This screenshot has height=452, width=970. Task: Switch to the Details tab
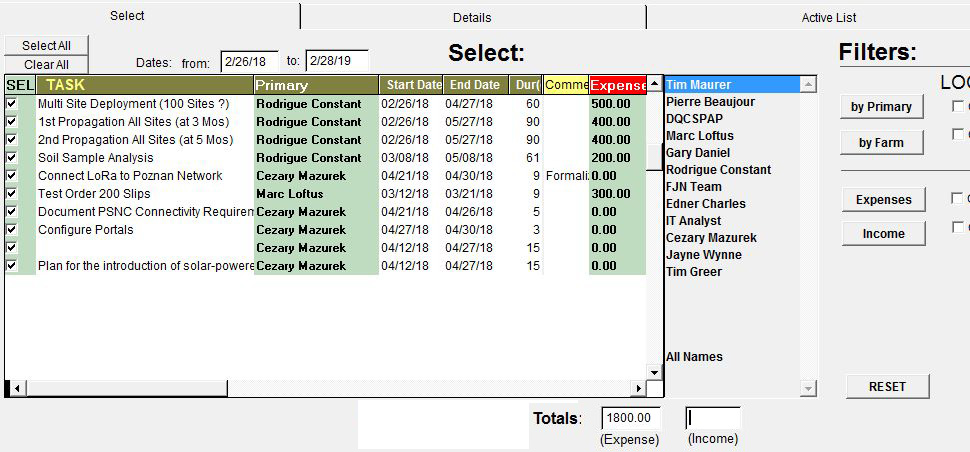[x=471, y=17]
